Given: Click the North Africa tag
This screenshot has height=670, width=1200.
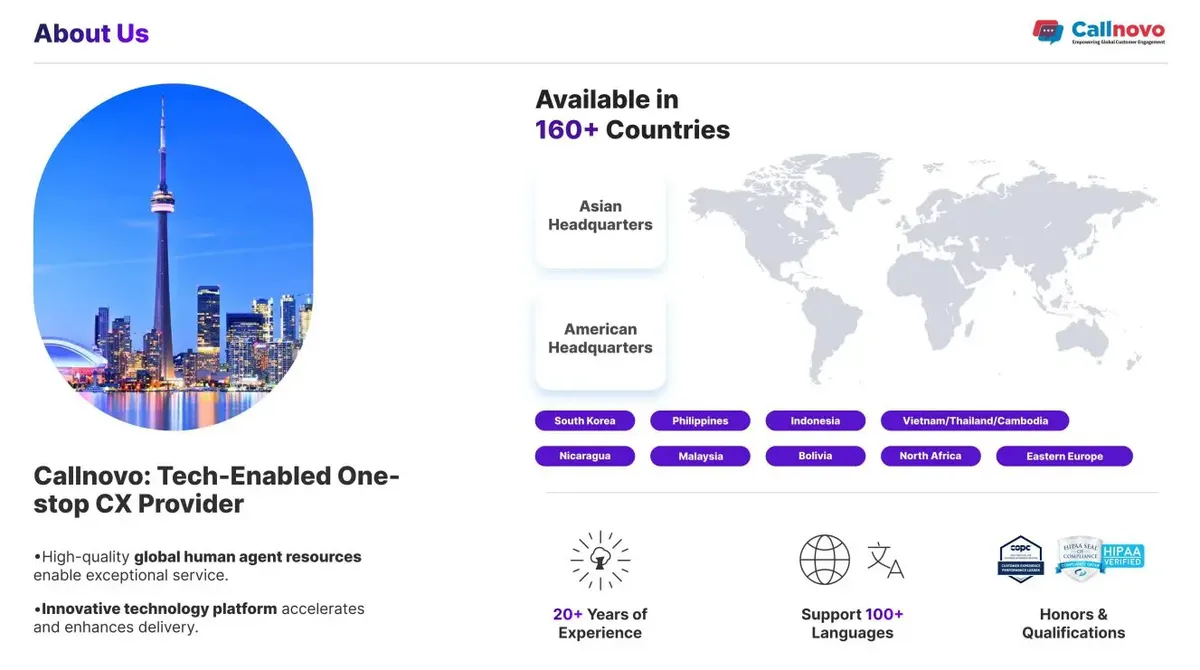Looking at the screenshot, I should point(930,456).
